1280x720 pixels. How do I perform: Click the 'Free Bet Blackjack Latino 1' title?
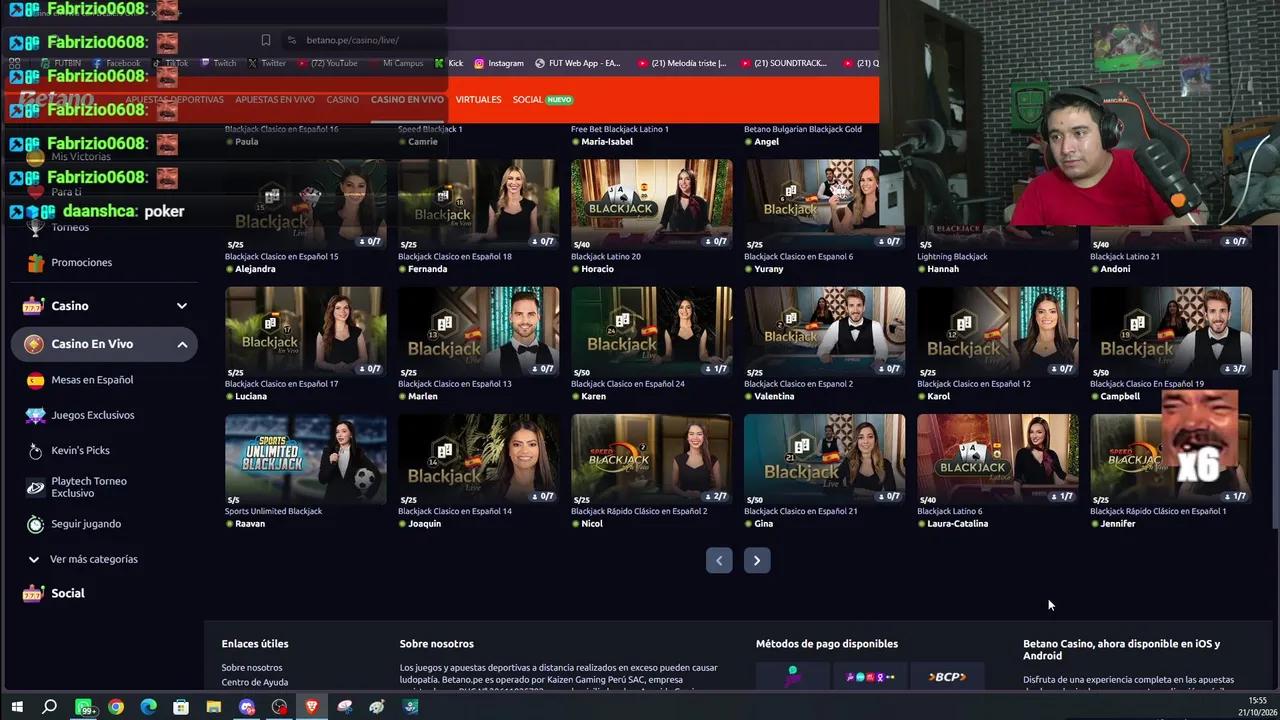620,129
